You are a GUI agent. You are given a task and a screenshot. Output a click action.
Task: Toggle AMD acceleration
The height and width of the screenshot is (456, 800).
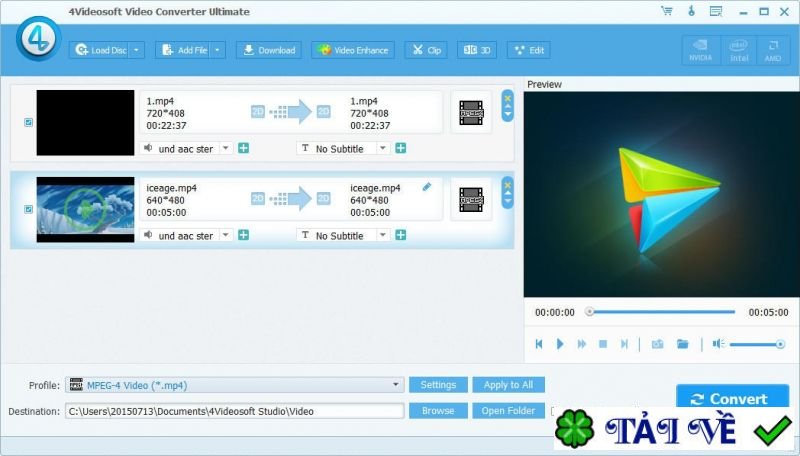(x=772, y=50)
